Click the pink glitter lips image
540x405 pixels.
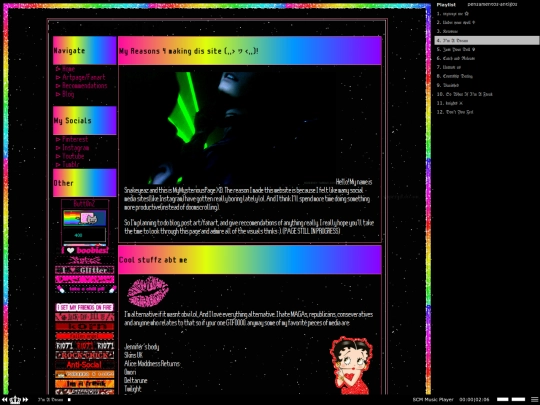tap(148, 291)
